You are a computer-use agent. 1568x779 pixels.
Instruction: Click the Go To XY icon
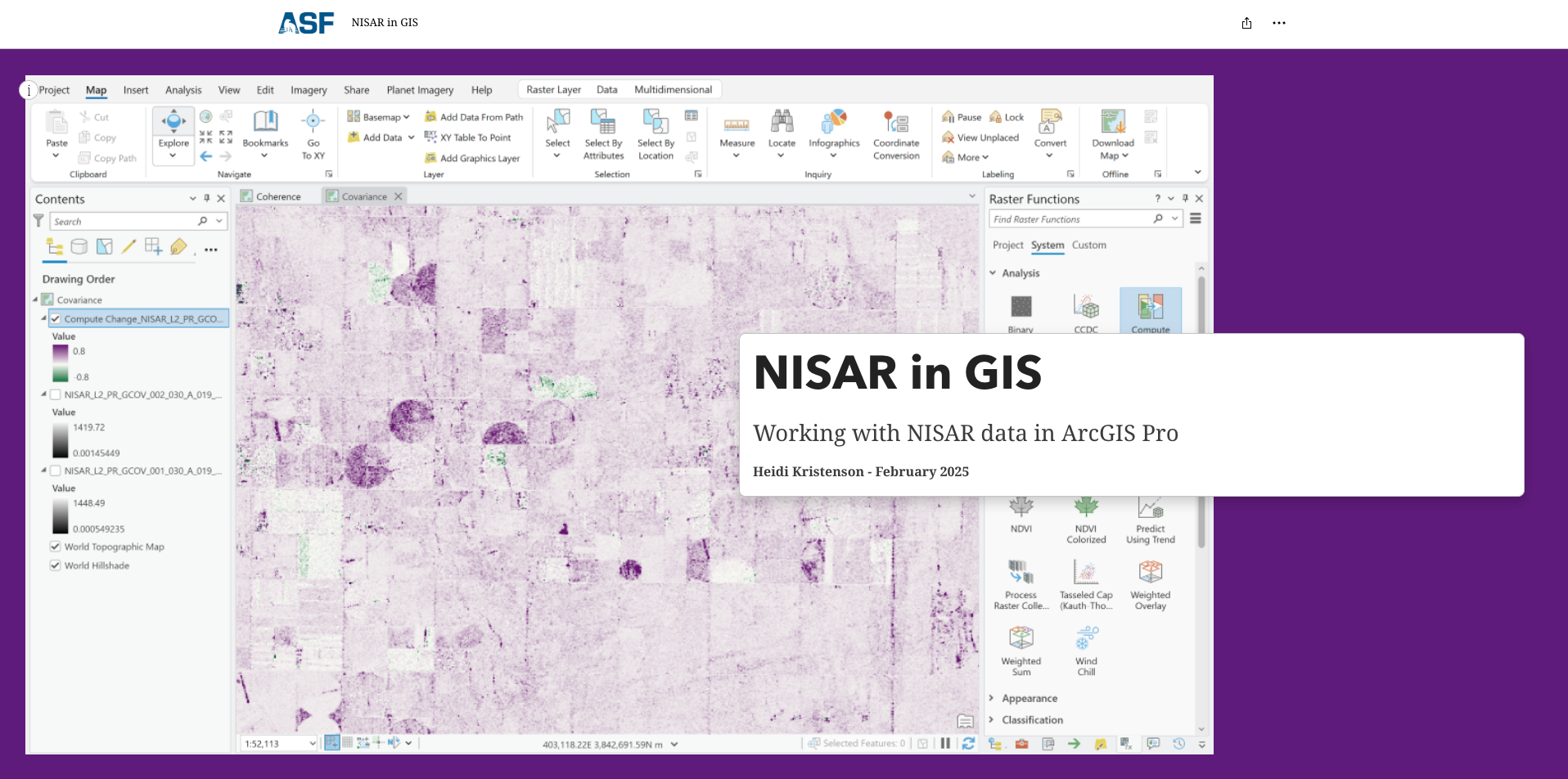pos(313,135)
